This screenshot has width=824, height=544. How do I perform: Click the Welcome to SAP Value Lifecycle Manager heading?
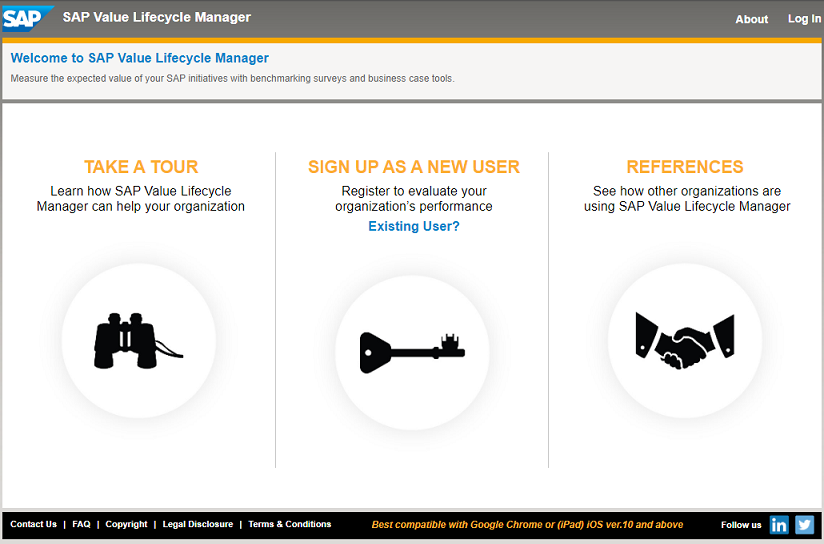pos(140,58)
